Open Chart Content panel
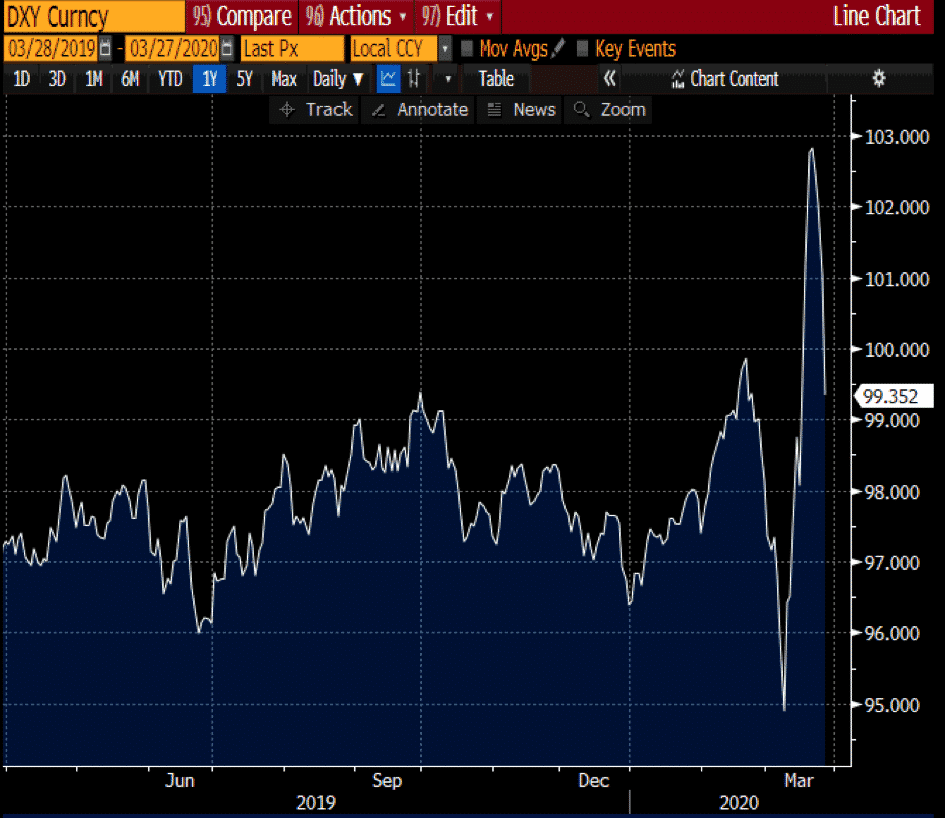This screenshot has height=818, width=945. pos(726,79)
